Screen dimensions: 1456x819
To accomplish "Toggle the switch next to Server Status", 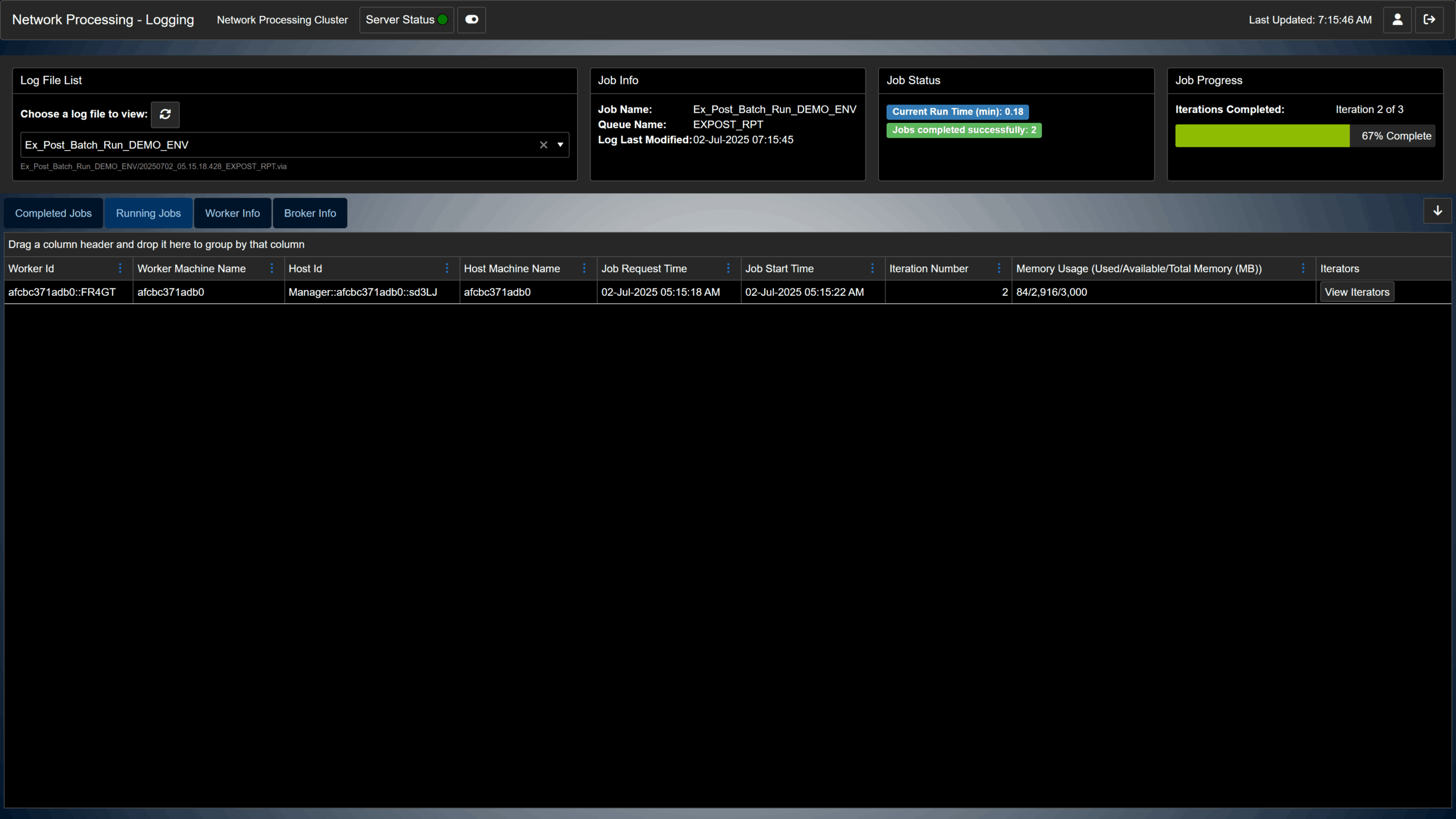I will [471, 20].
